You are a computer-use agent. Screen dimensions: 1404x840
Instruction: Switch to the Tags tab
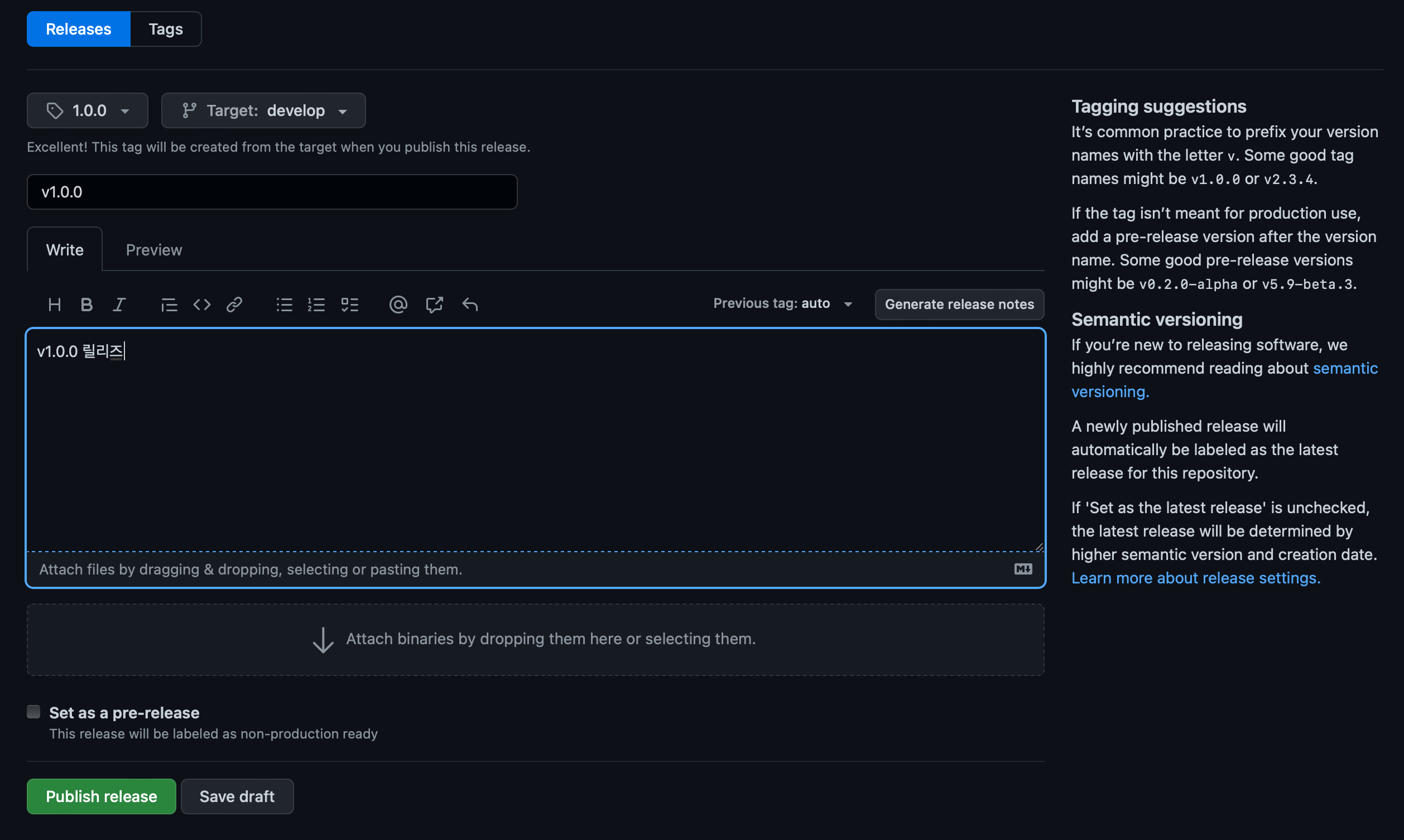(x=165, y=29)
